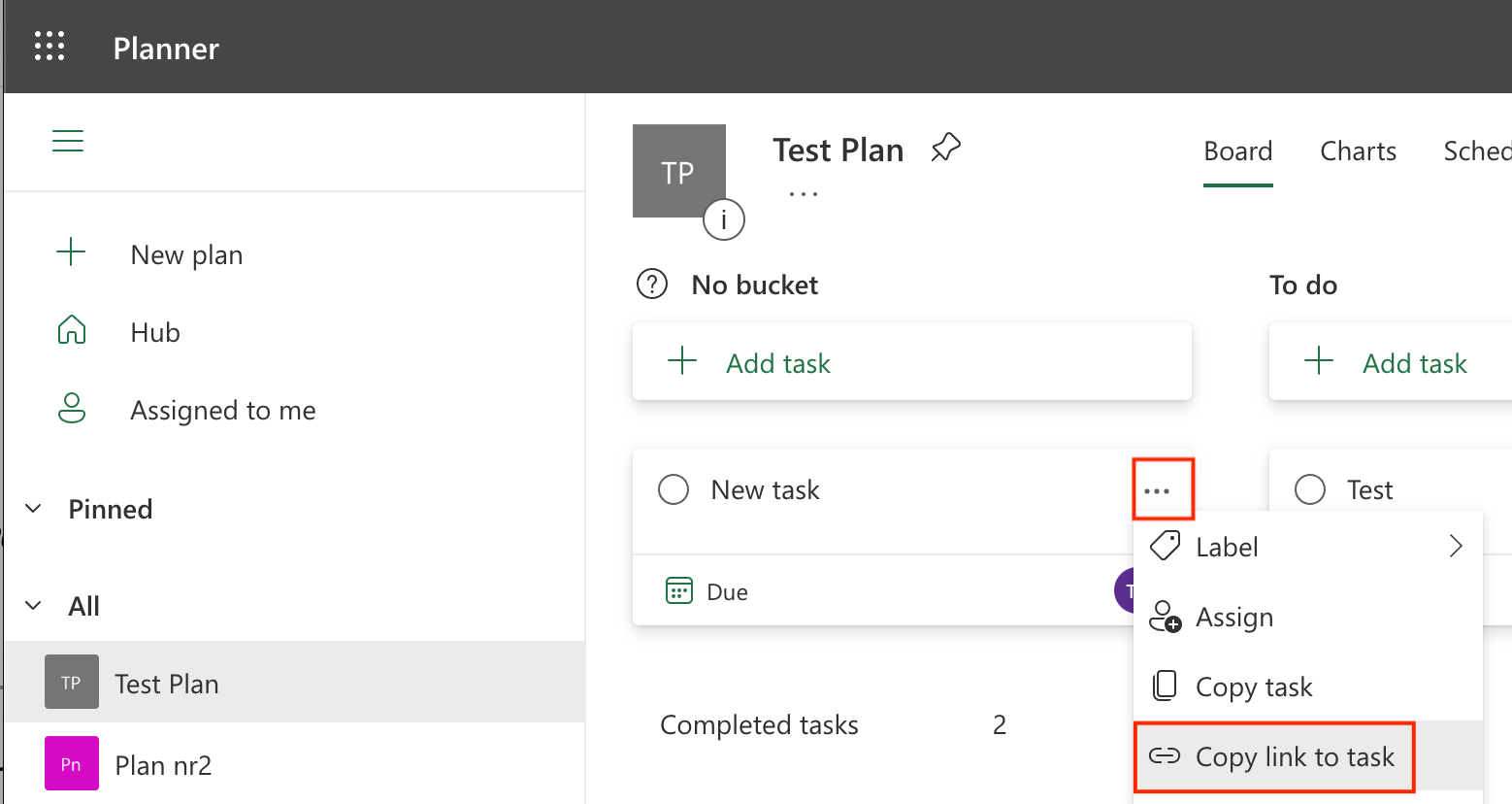Viewport: 1512px width, 804px height.
Task: Click the Test Plan title heading
Action: click(x=838, y=150)
